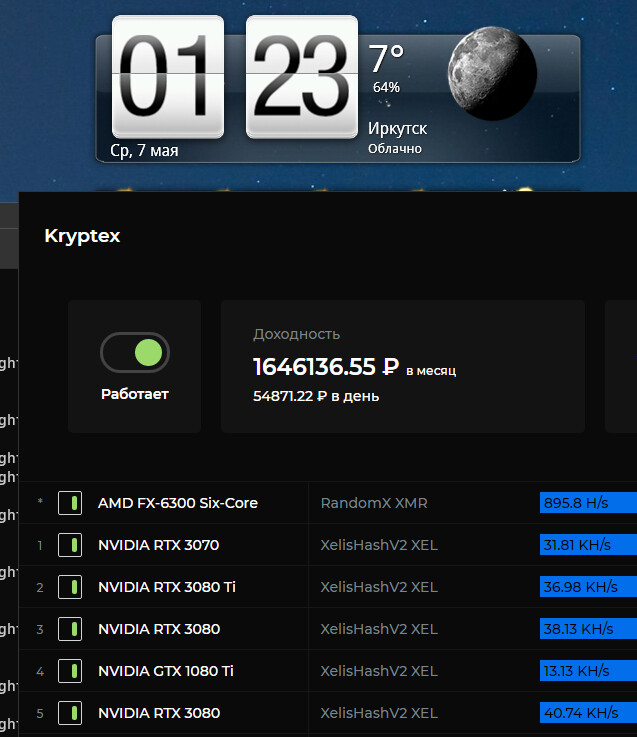The height and width of the screenshot is (737, 637).
Task: Click XelisHashV2 XEL for RTX 3070
Action: pos(379,545)
